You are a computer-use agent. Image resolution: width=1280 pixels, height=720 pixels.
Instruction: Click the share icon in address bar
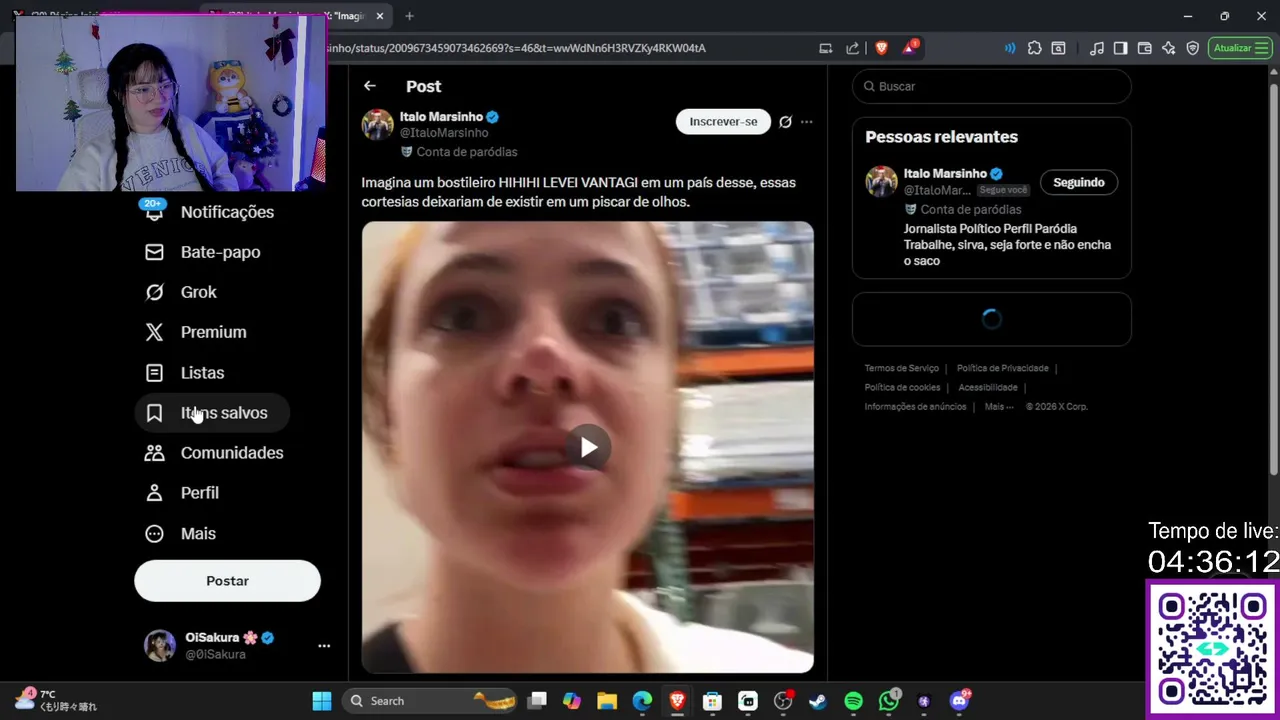click(852, 48)
